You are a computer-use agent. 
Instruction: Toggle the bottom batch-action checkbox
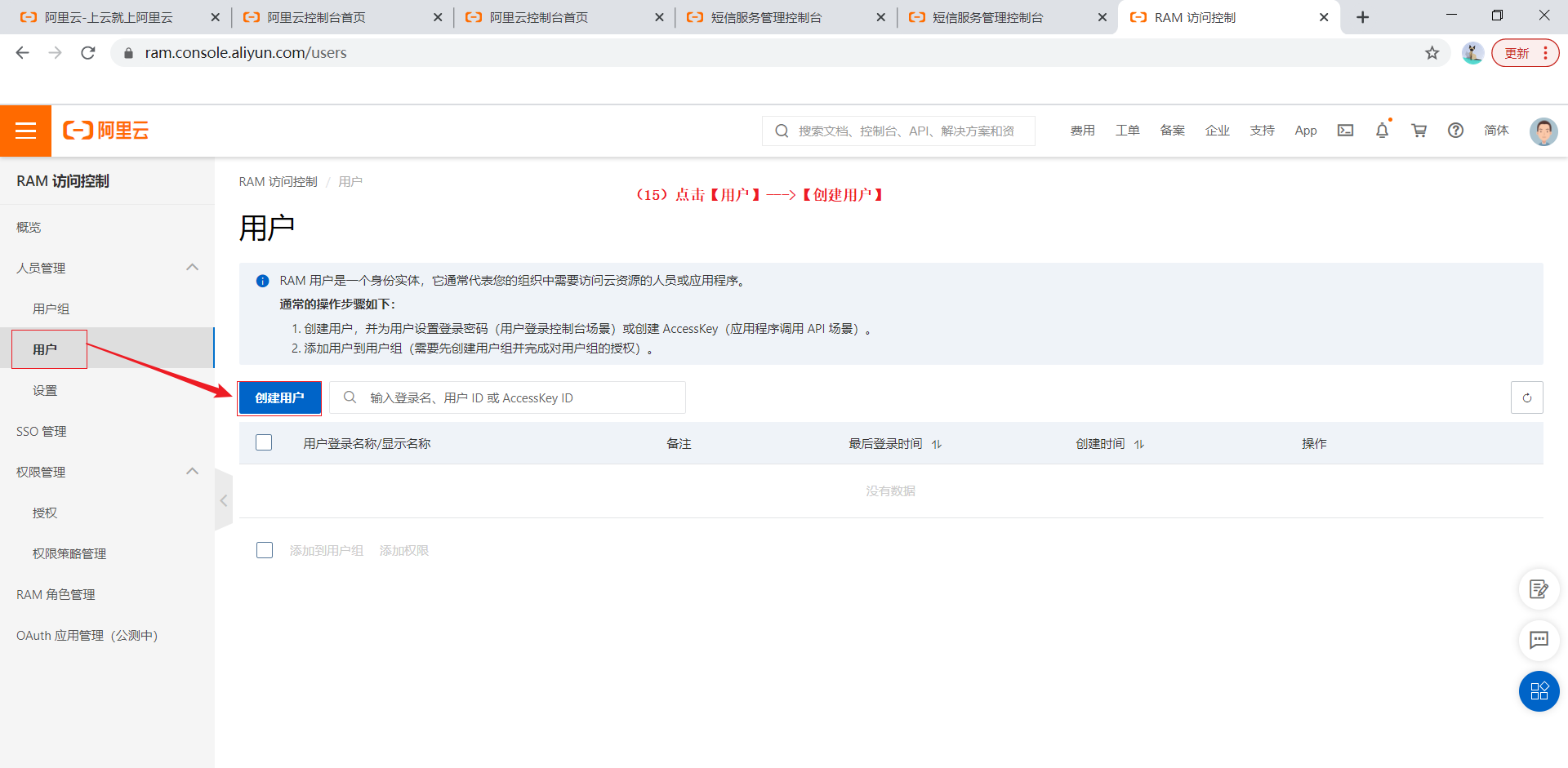click(x=265, y=550)
